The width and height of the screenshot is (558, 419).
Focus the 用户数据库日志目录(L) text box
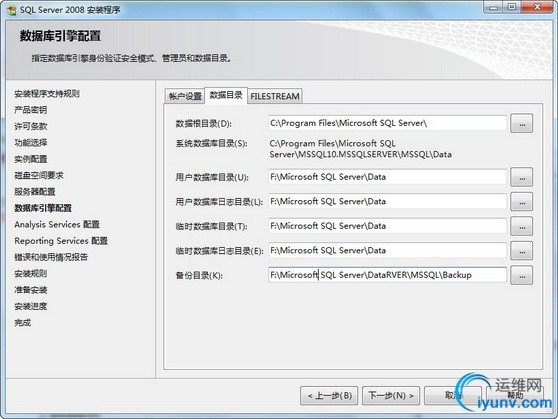[388, 201]
